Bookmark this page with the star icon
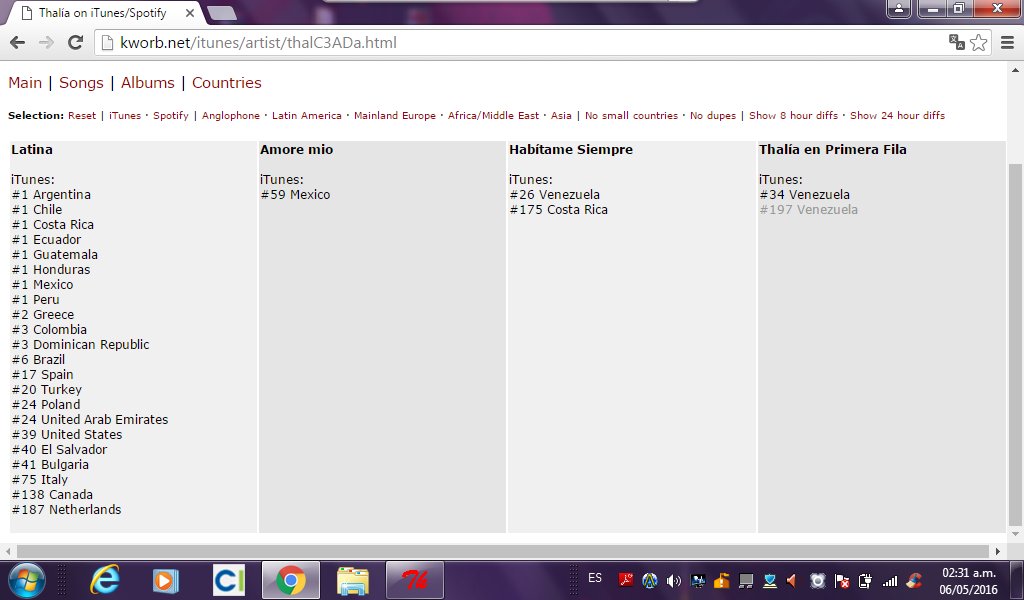 pos(978,43)
